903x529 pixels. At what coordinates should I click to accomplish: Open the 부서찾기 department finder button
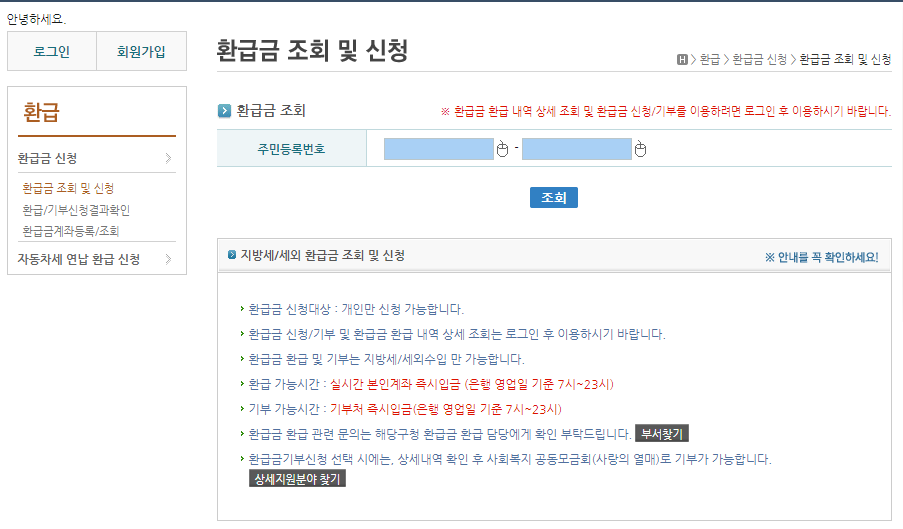[662, 433]
